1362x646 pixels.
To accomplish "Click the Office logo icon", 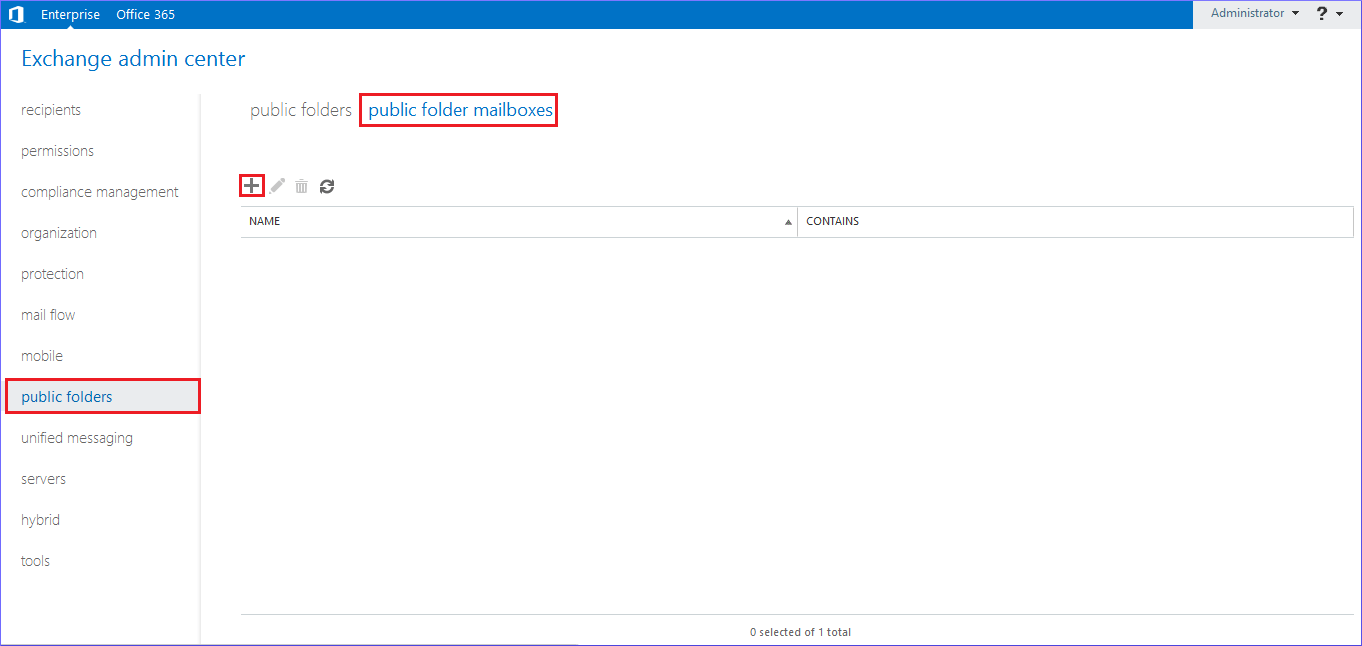I will click(16, 14).
